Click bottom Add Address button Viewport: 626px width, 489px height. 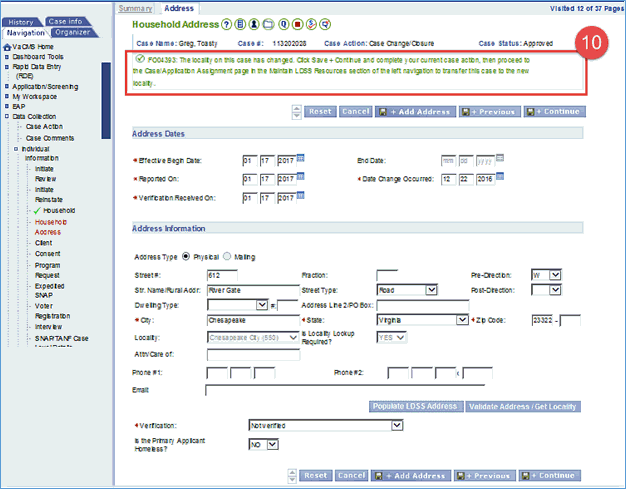(411, 475)
